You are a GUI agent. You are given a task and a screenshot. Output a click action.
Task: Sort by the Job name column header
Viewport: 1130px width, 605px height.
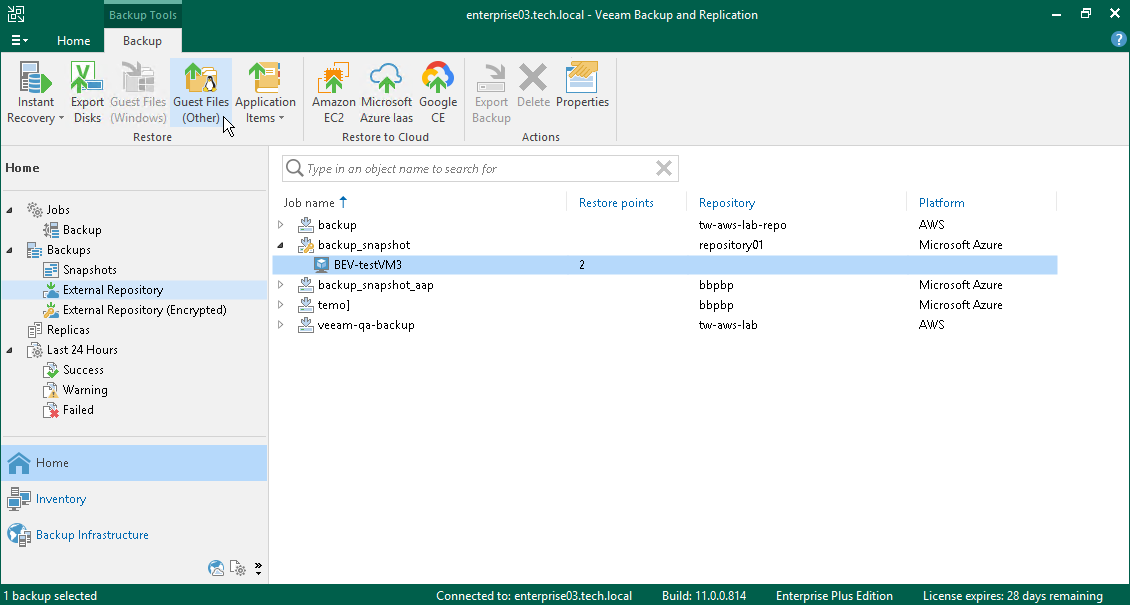309,203
